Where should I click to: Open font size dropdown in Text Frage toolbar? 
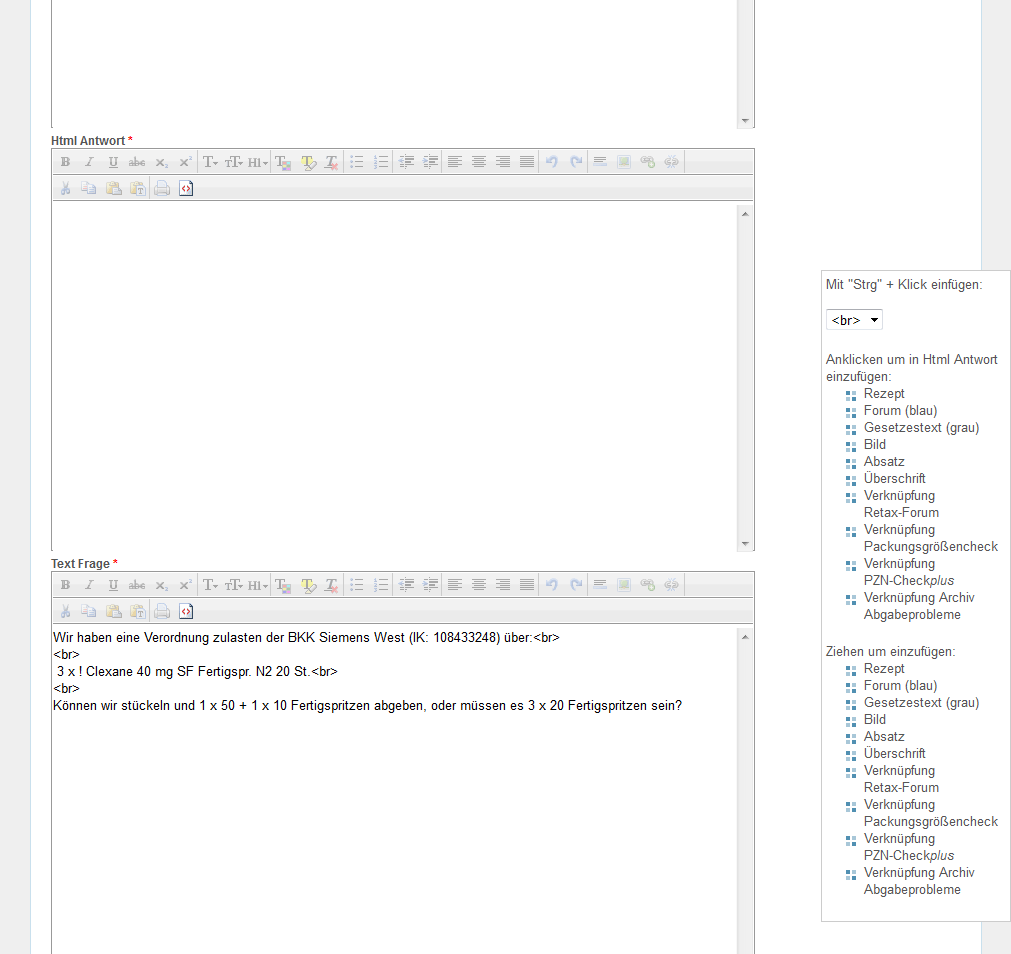tap(234, 585)
